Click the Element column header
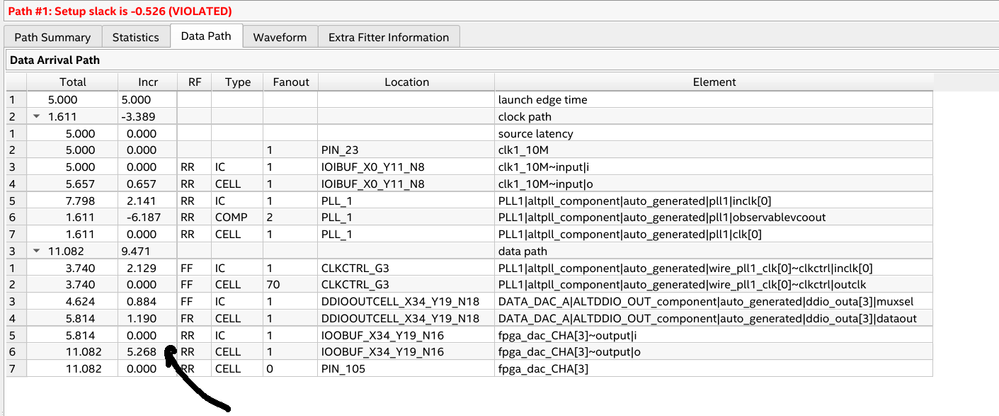Screen dimensions: 999x416 714,82
